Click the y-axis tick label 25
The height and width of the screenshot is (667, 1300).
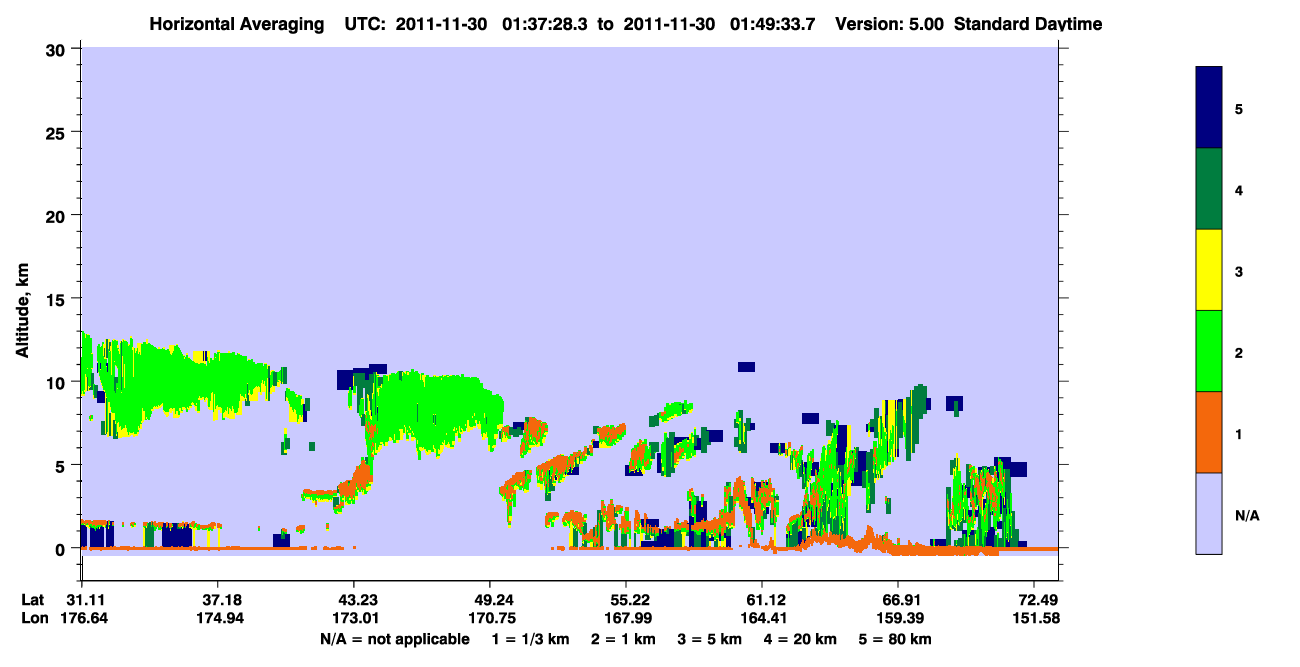click(x=58, y=132)
